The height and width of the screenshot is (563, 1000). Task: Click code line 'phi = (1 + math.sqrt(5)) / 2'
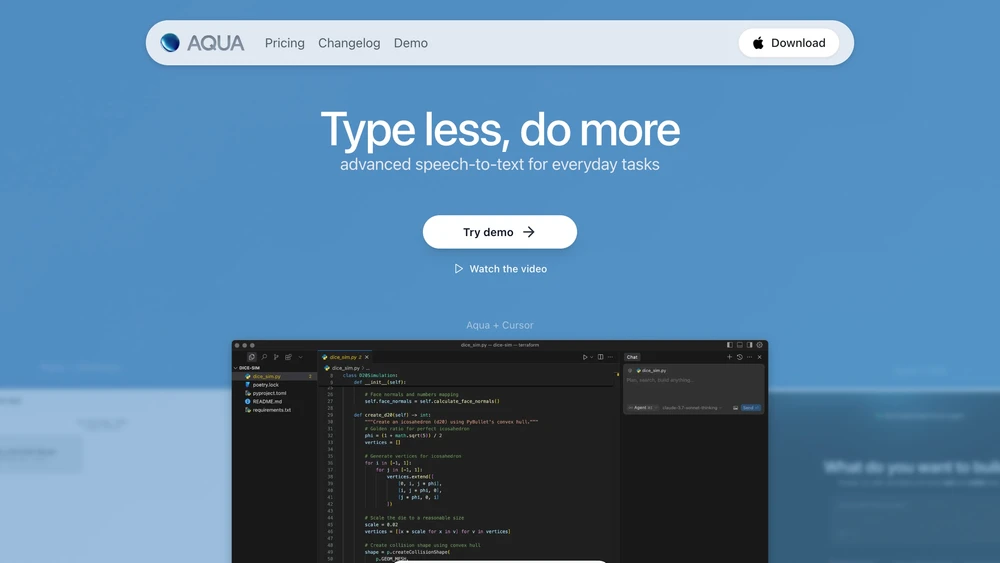click(x=403, y=435)
